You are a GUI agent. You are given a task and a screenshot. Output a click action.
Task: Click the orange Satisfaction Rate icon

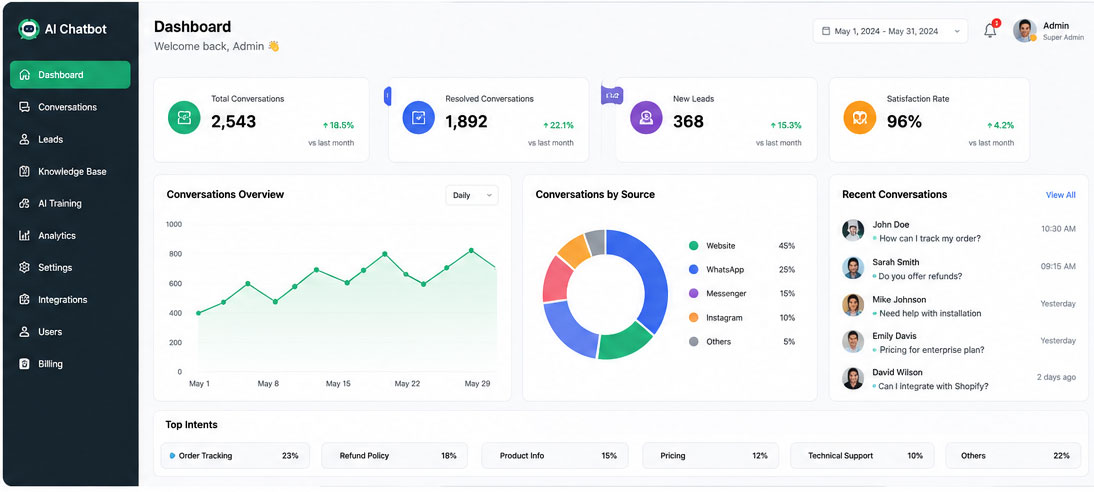(860, 117)
